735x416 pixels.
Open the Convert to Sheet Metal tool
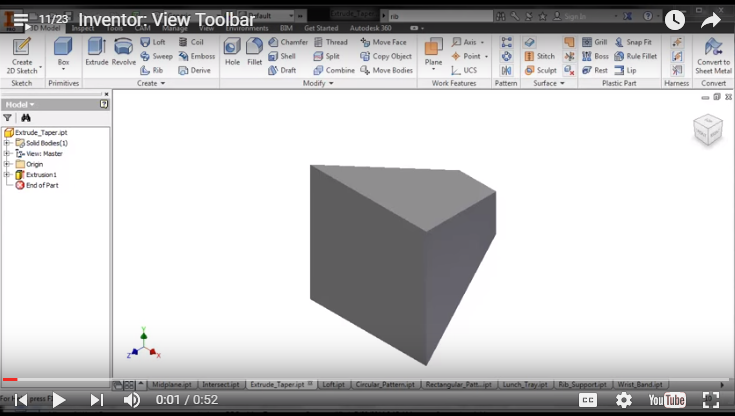tap(713, 55)
